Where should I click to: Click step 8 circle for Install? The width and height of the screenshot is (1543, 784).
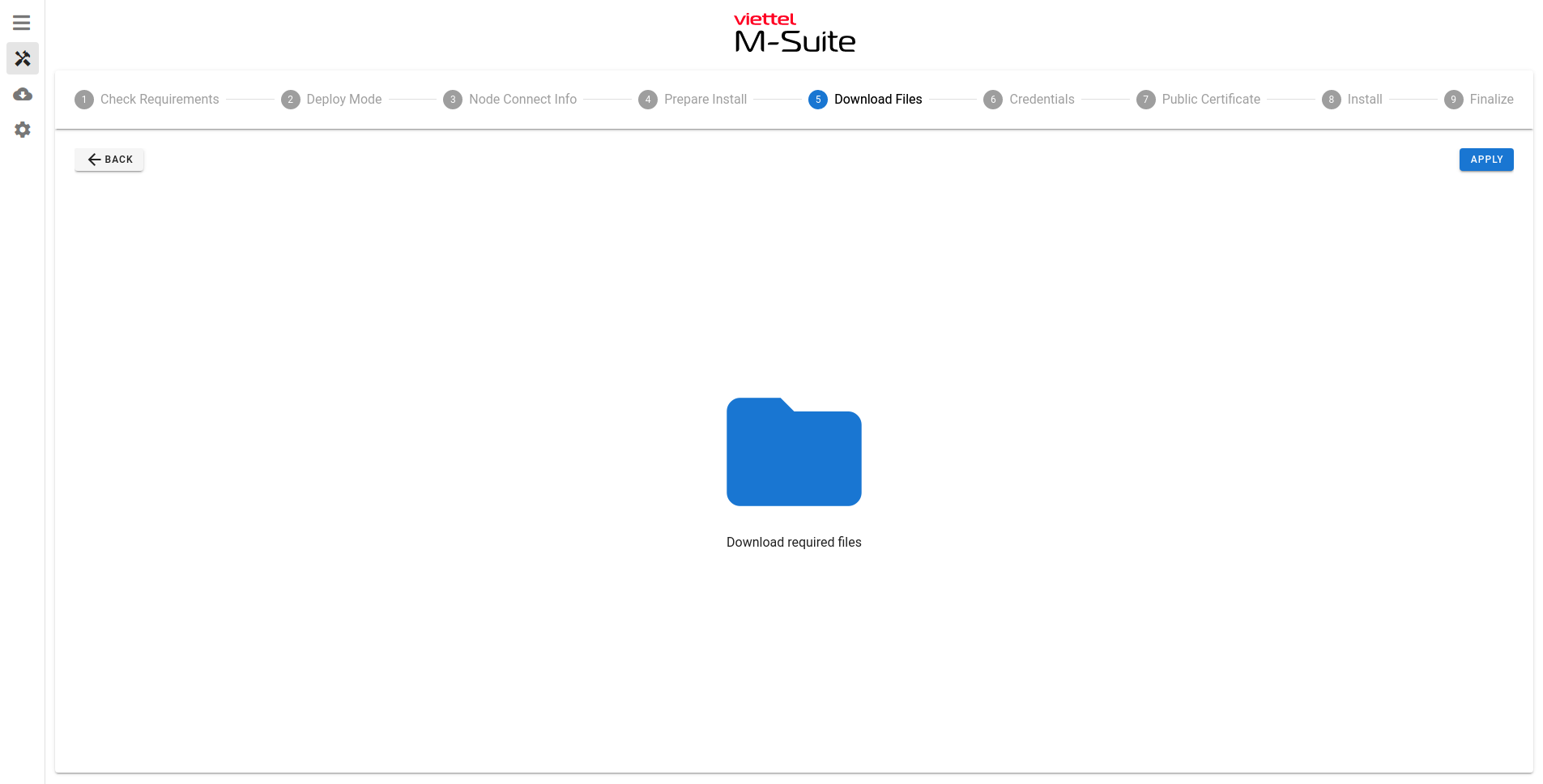tap(1332, 100)
